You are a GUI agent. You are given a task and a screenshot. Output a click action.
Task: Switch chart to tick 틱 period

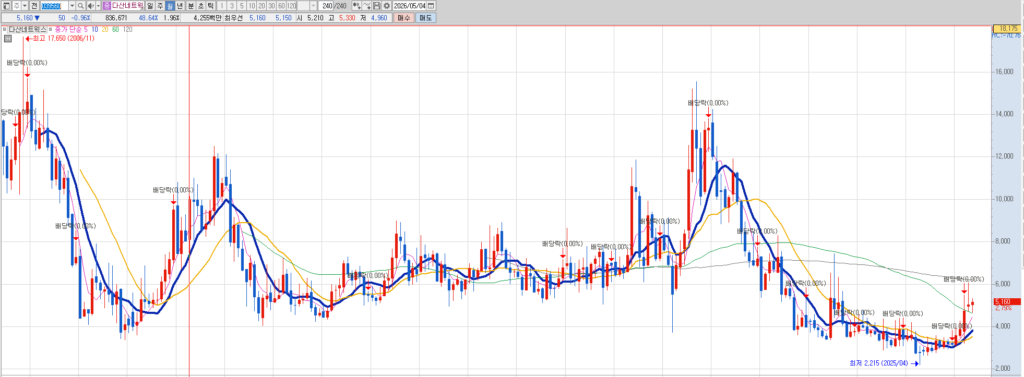coord(210,6)
